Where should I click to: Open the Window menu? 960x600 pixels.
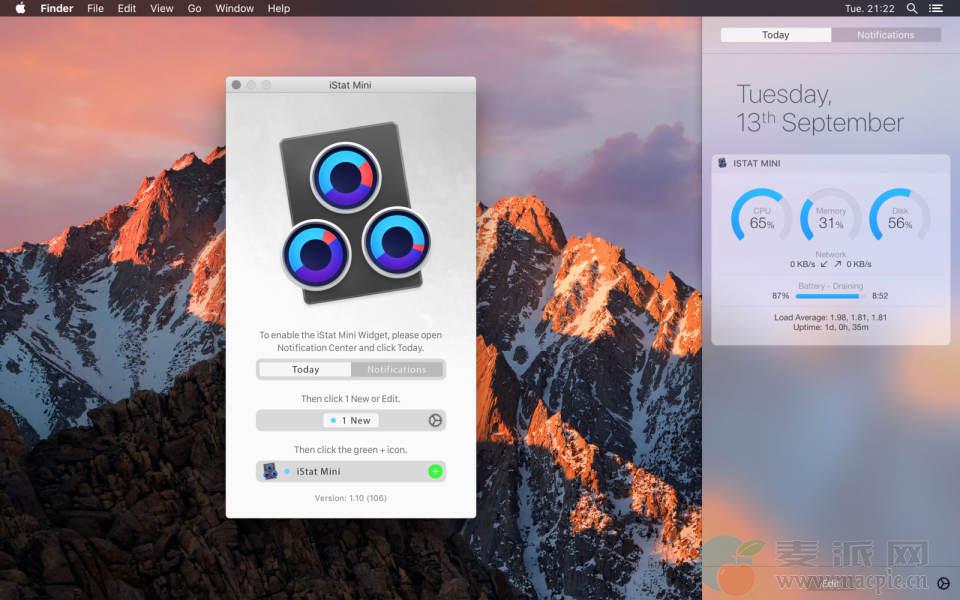(234, 8)
